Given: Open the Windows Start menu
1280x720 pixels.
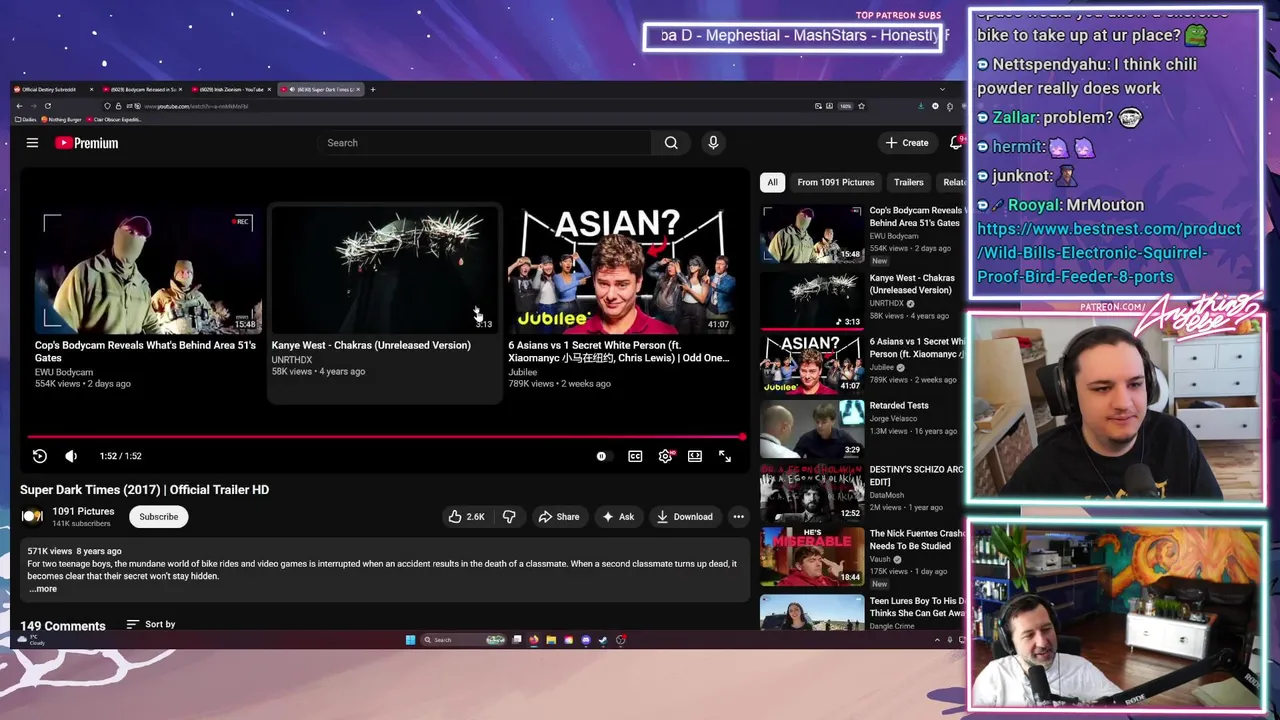Looking at the screenshot, I should pyautogui.click(x=410, y=640).
